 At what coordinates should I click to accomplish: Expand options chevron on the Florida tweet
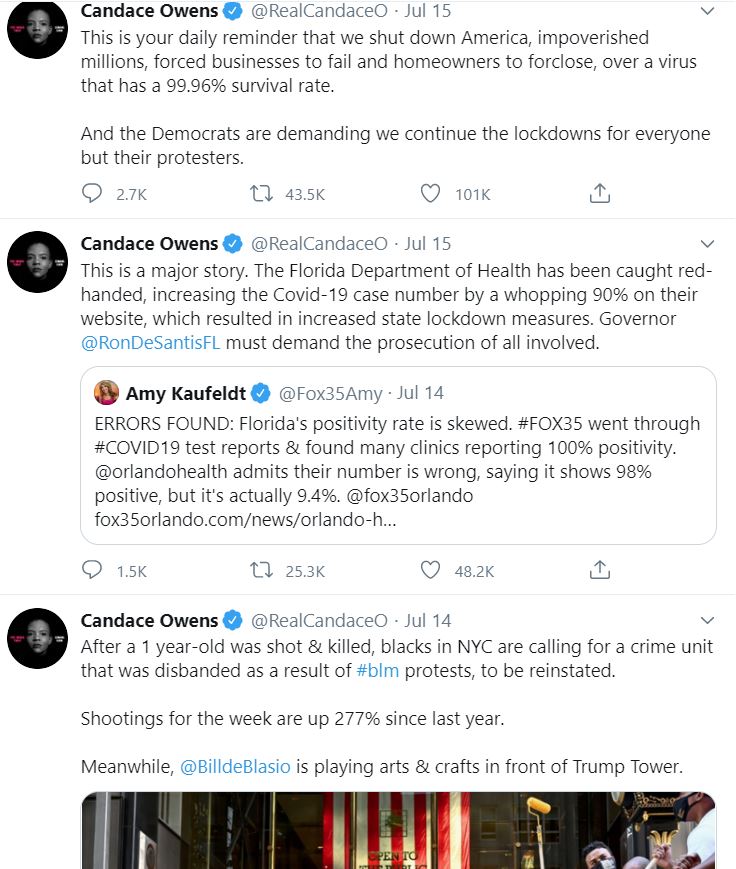(707, 244)
